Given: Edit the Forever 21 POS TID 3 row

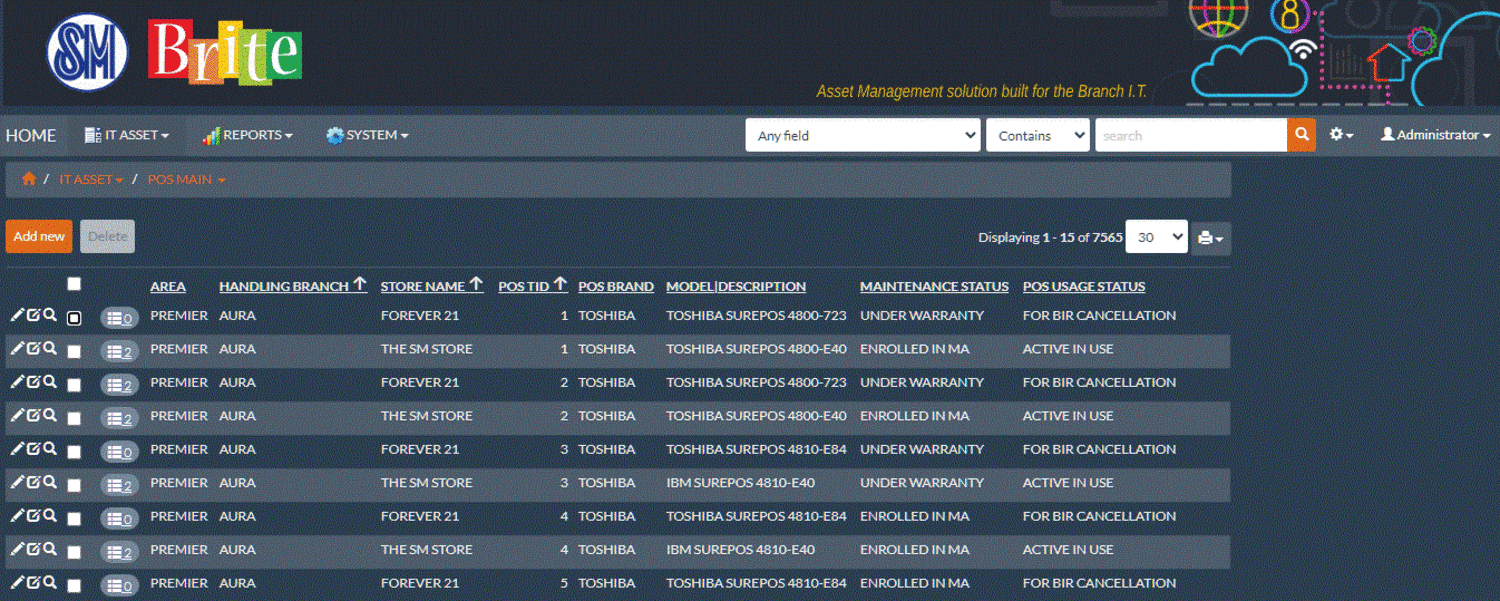Looking at the screenshot, I should (17, 449).
